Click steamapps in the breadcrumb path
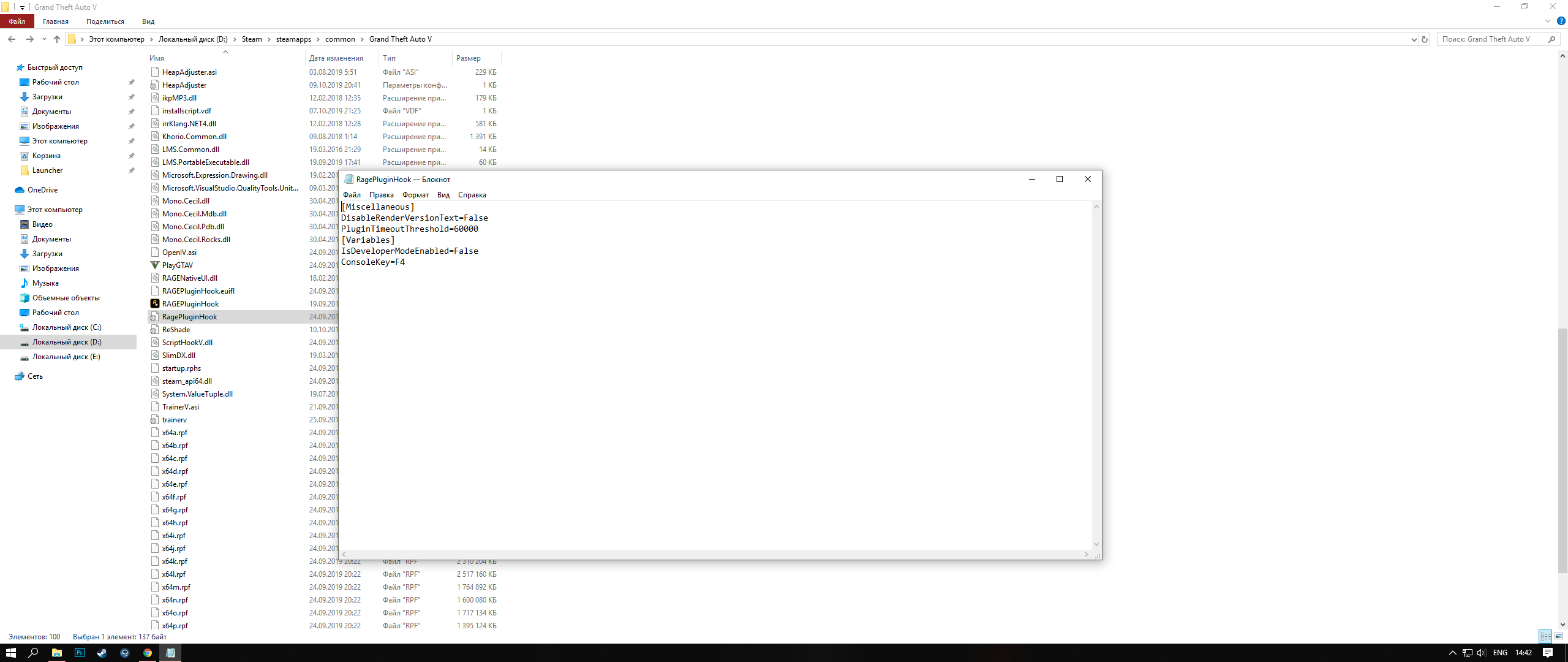This screenshot has width=1568, height=662. click(293, 39)
